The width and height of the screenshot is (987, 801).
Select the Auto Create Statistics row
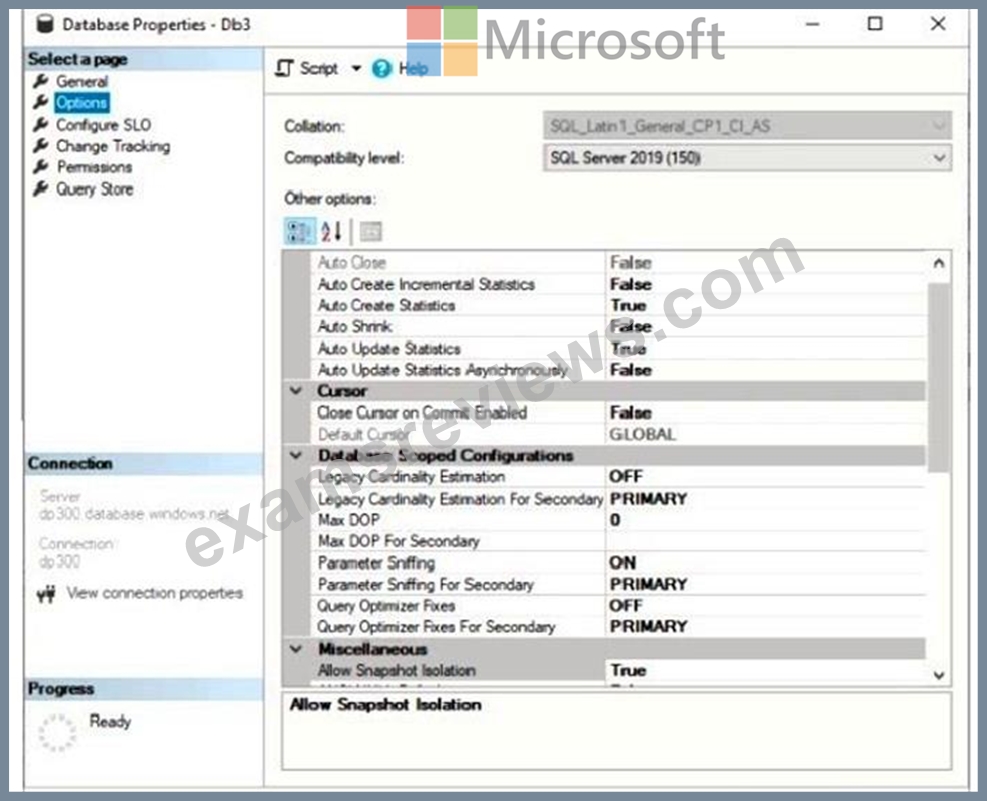tap(619, 305)
